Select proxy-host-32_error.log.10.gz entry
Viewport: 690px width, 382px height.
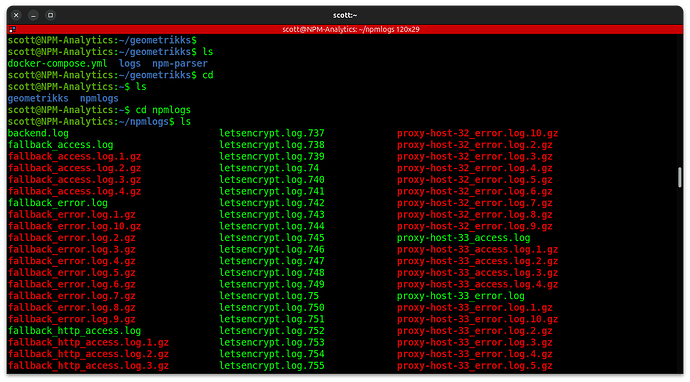[477, 133]
